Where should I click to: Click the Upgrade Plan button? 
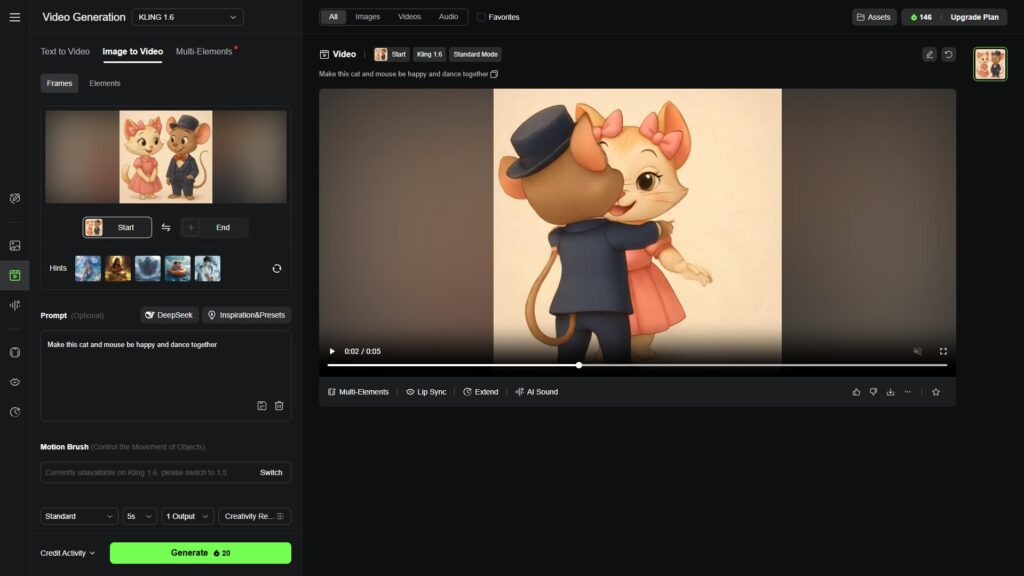[x=973, y=17]
